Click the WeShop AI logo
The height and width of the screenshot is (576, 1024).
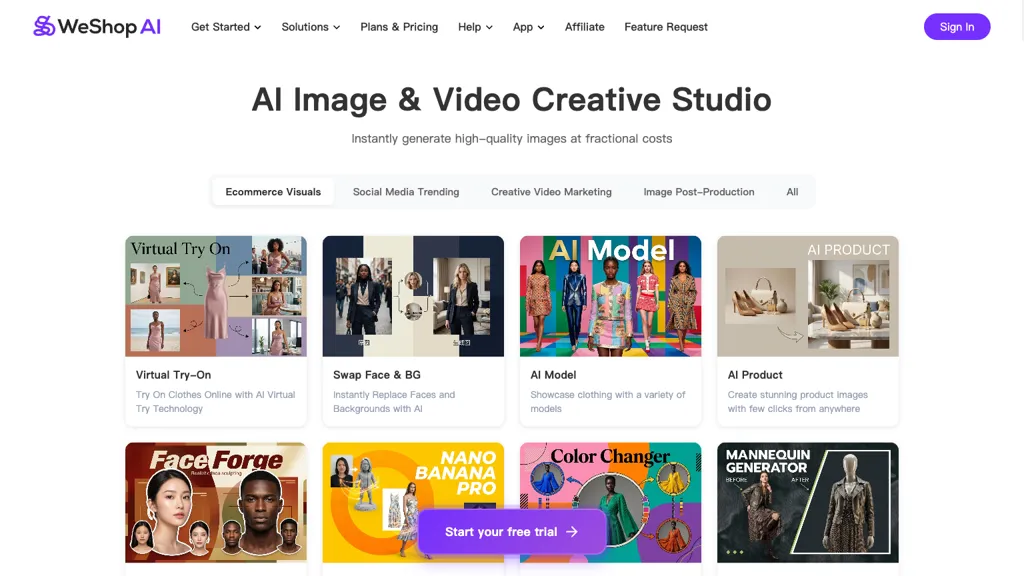pos(96,27)
